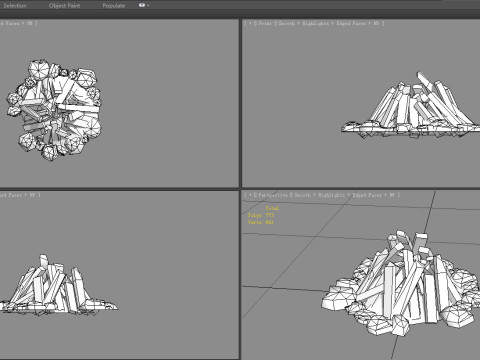Open shading label menu in bottom-left viewport
Screen dimensions: 480x360
pos(18,195)
